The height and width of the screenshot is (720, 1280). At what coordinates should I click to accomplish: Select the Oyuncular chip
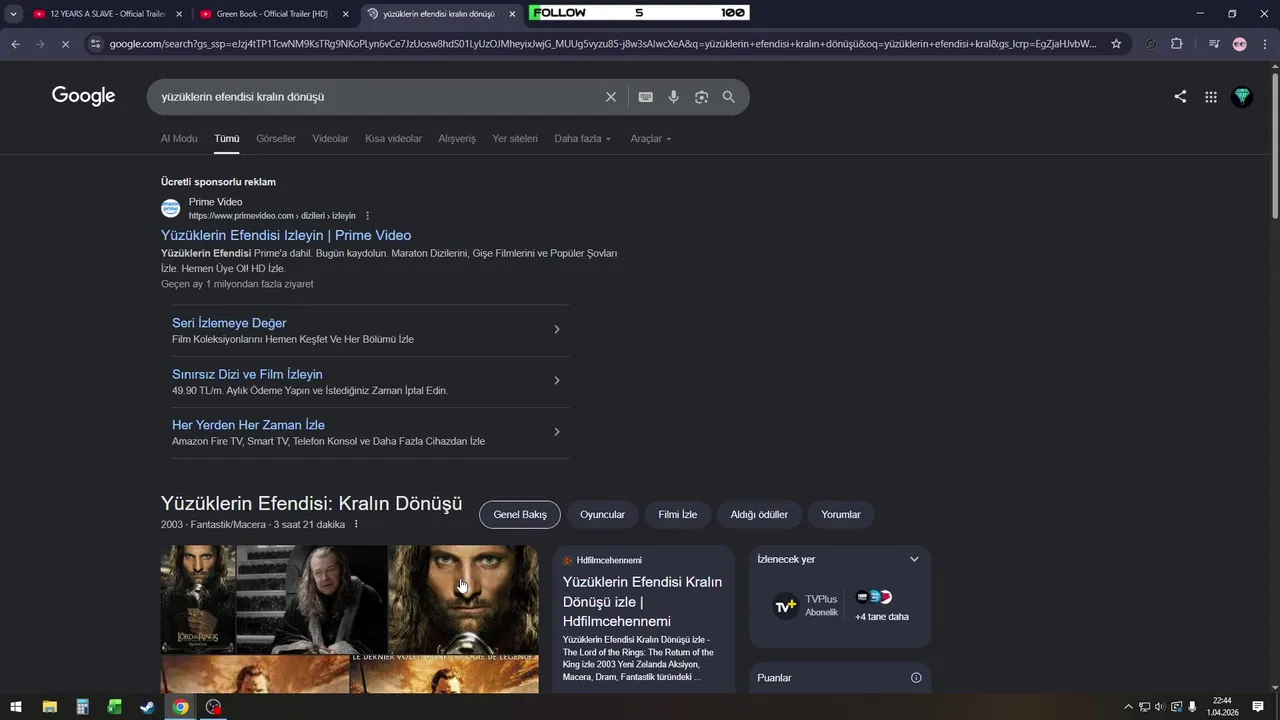[x=602, y=515]
